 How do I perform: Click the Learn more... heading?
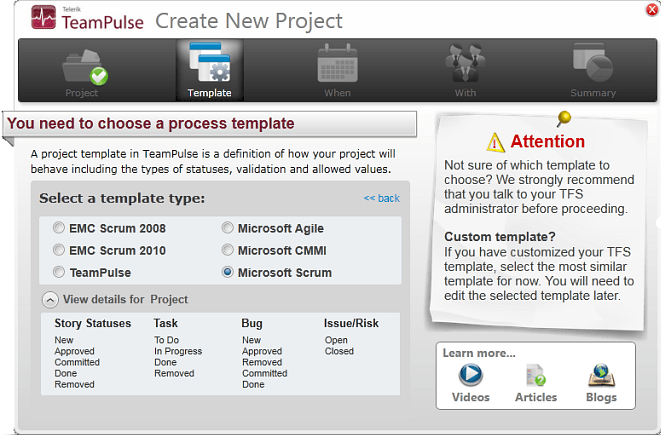479,353
